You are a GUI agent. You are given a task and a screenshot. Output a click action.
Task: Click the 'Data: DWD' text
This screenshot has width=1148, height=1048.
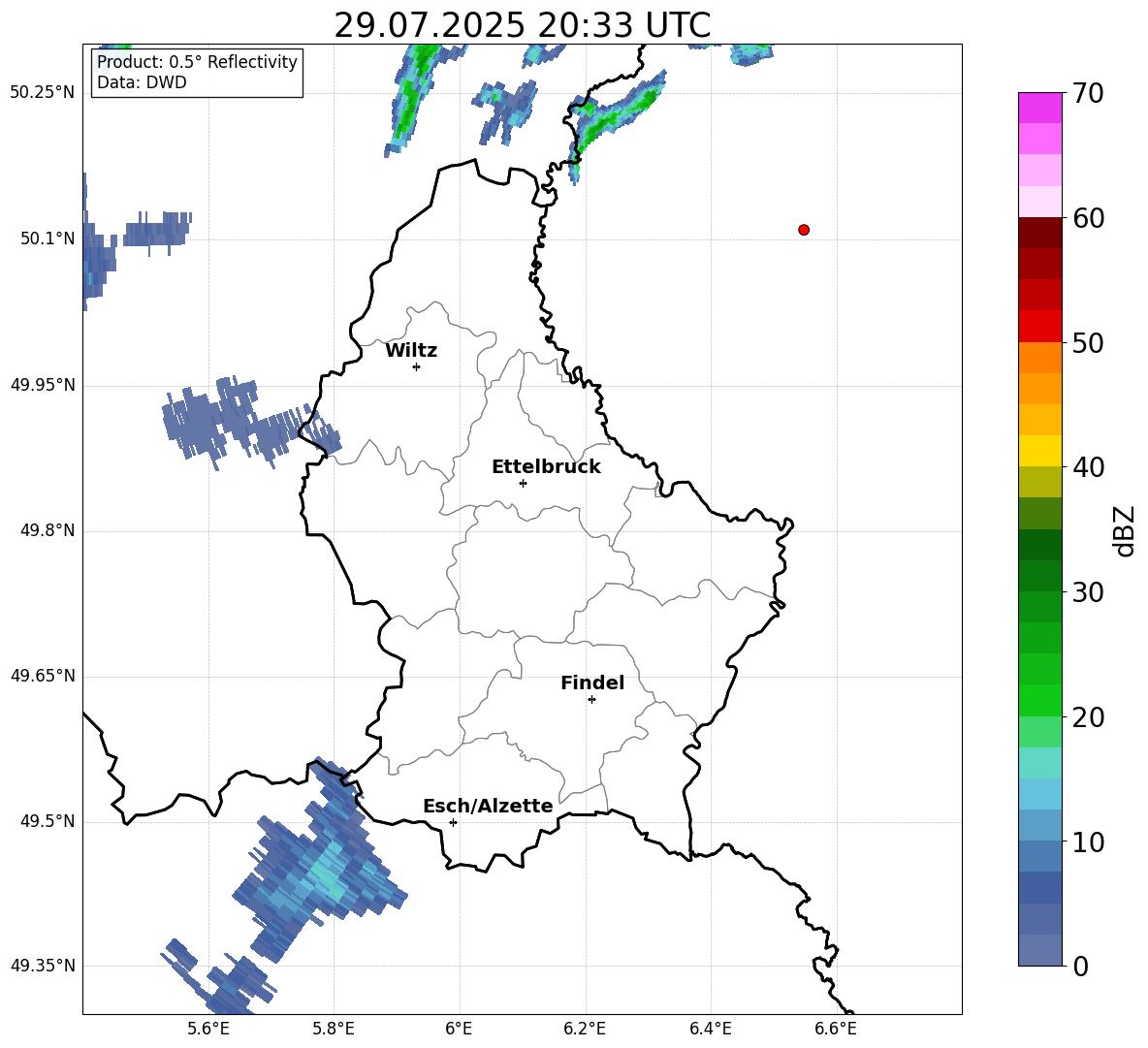[x=142, y=82]
